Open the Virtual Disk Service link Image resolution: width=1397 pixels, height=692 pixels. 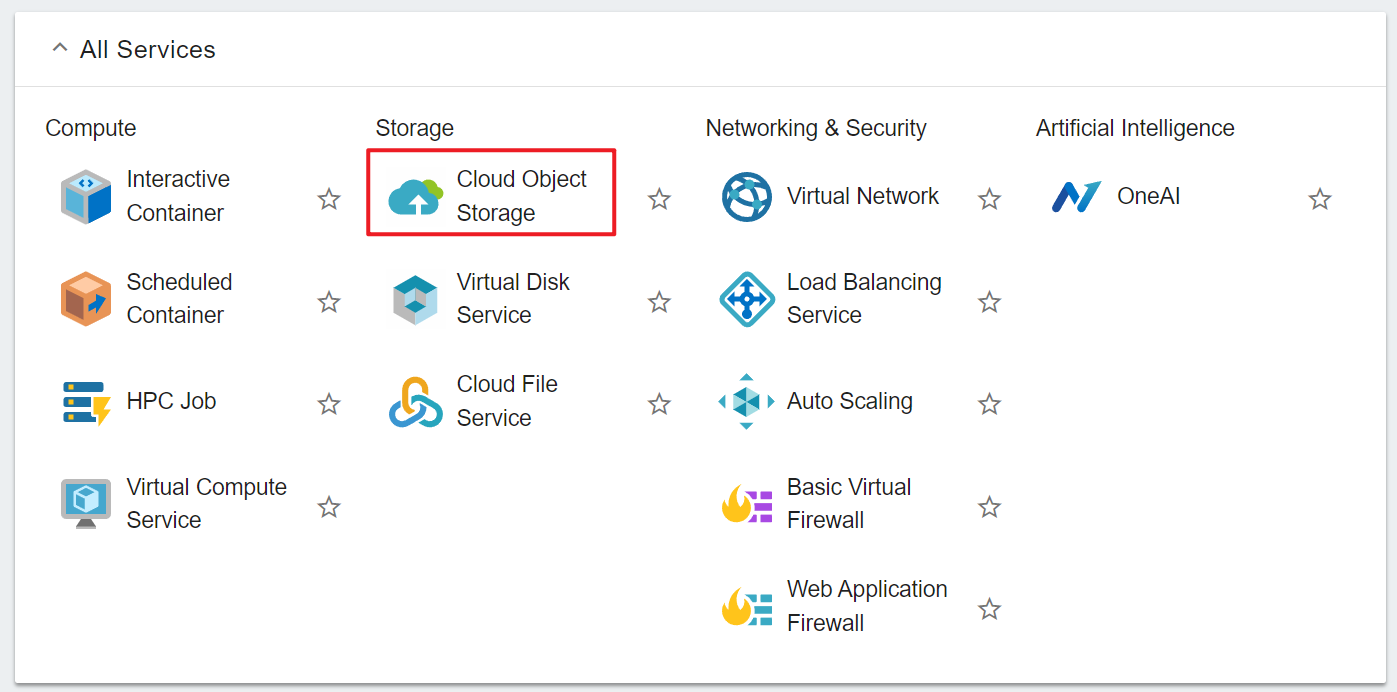tap(513, 298)
